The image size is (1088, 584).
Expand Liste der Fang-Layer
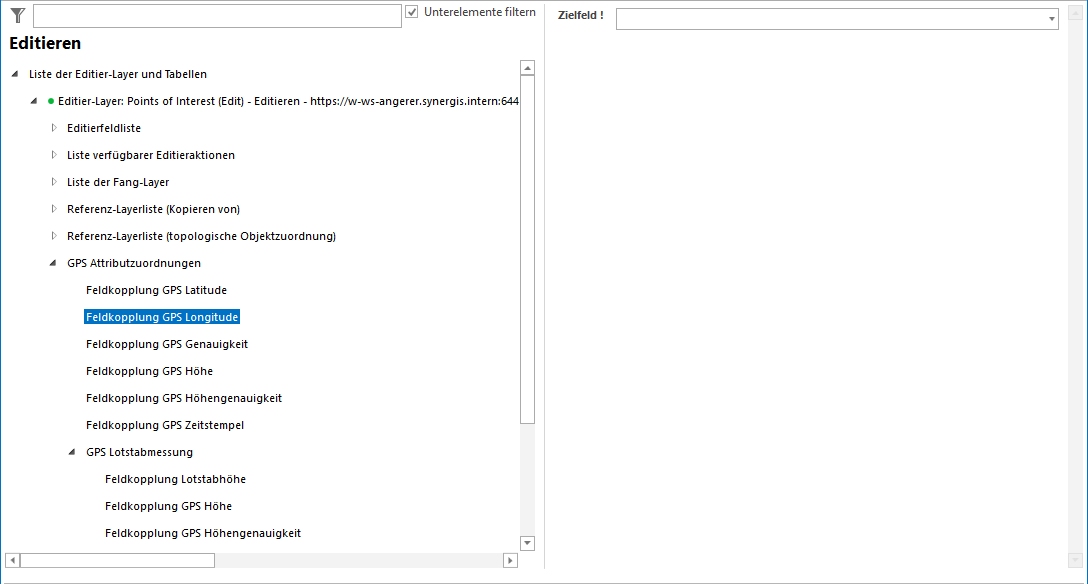(53, 182)
